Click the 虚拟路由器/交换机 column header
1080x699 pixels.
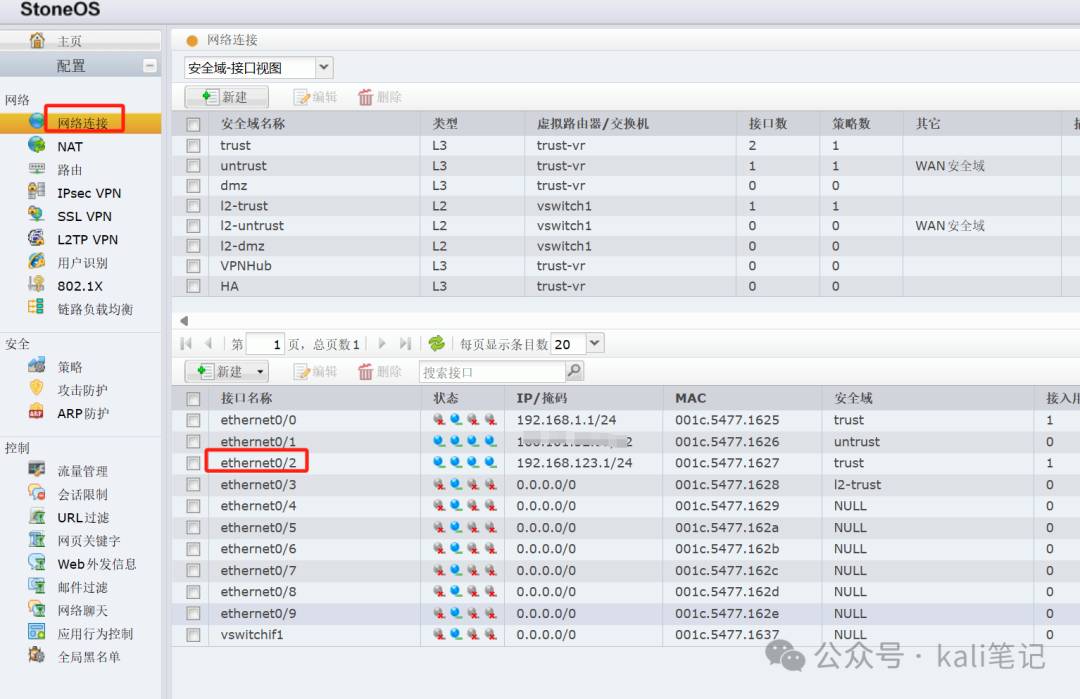(593, 123)
